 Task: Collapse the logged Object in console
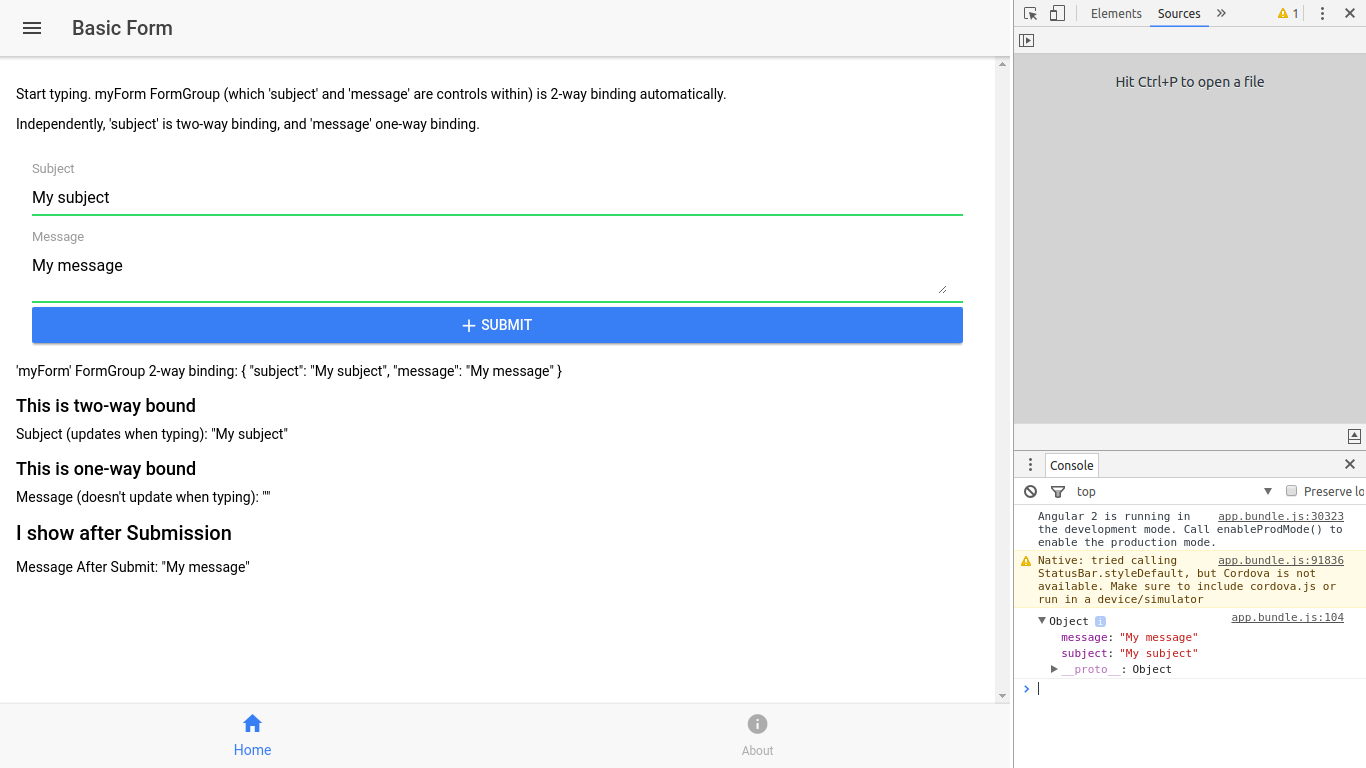[1042, 621]
